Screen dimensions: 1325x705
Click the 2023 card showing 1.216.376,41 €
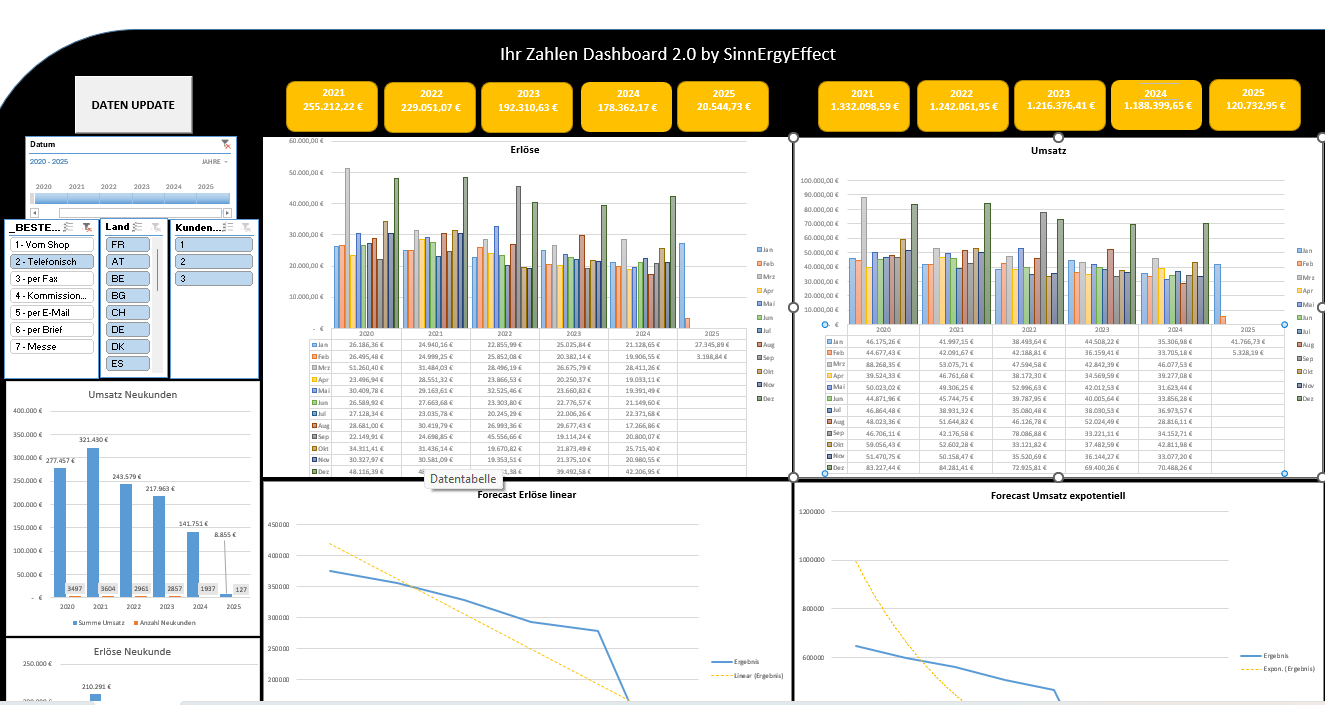coord(1059,106)
